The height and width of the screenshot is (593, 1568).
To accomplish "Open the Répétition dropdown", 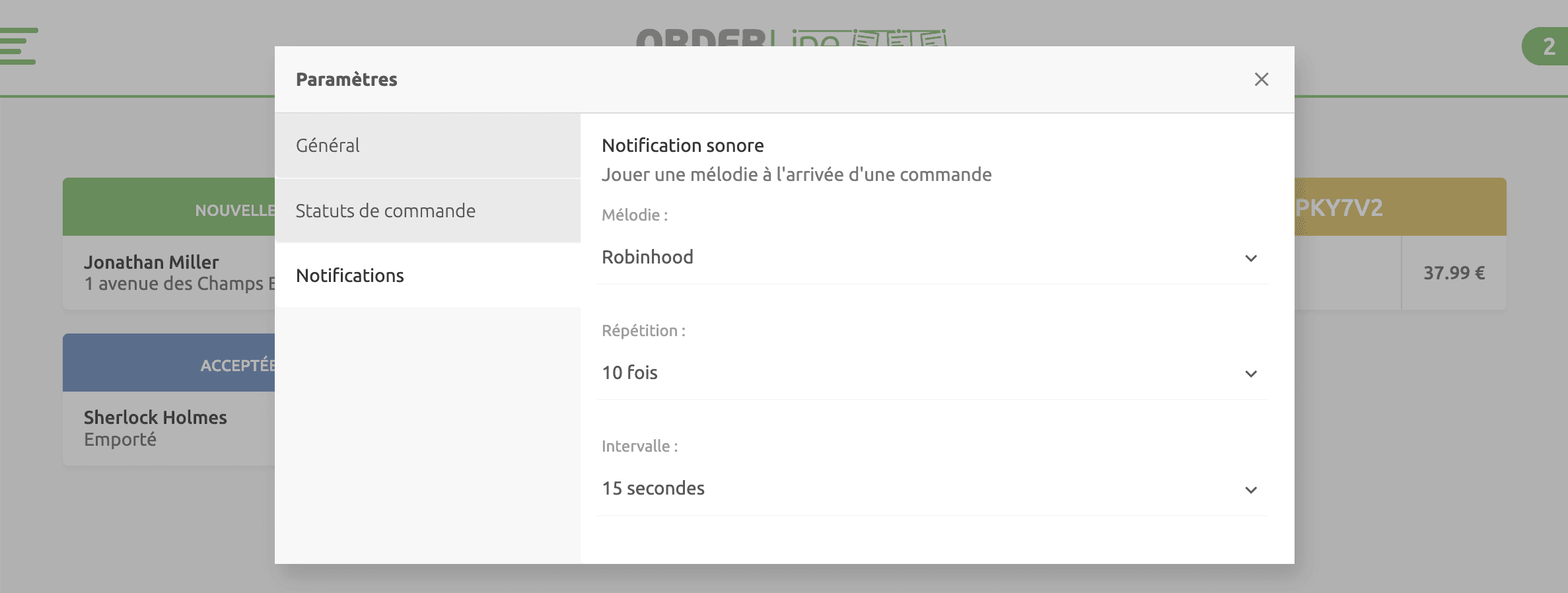I will click(1250, 374).
